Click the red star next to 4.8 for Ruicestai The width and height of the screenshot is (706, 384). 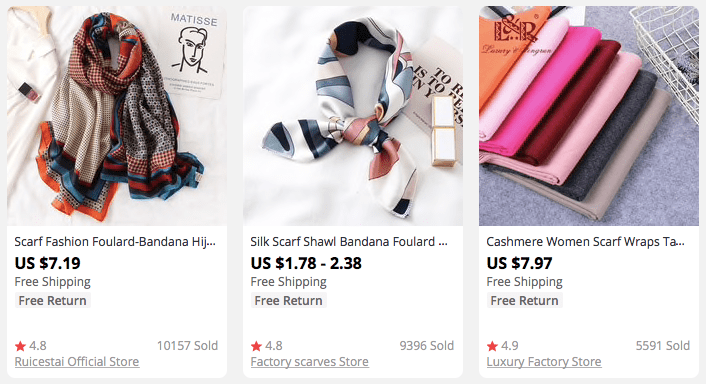pyautogui.click(x=20, y=346)
